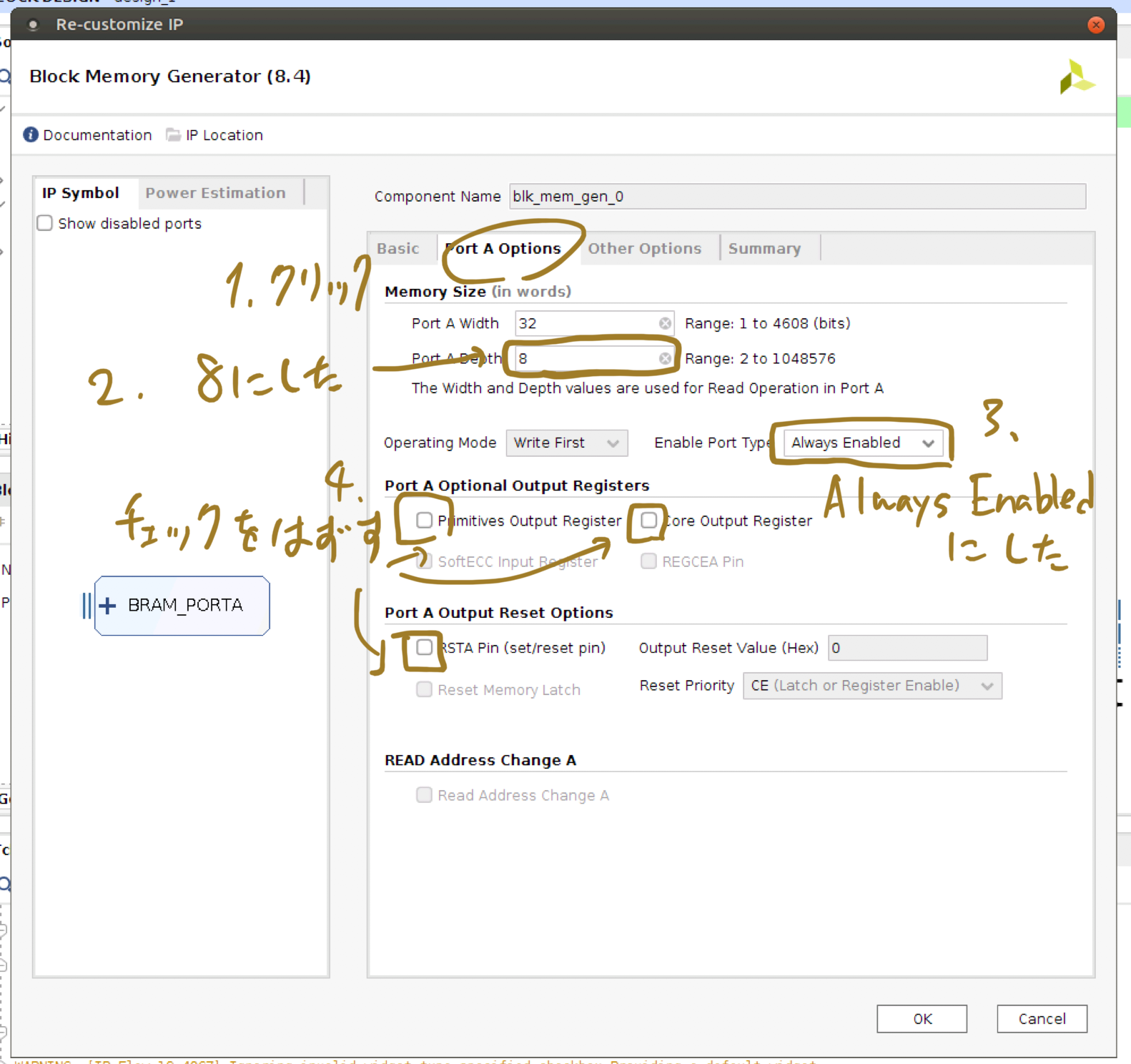Enable Core Output Register checkbox
Screen dimensions: 1131x1064
coord(648,520)
